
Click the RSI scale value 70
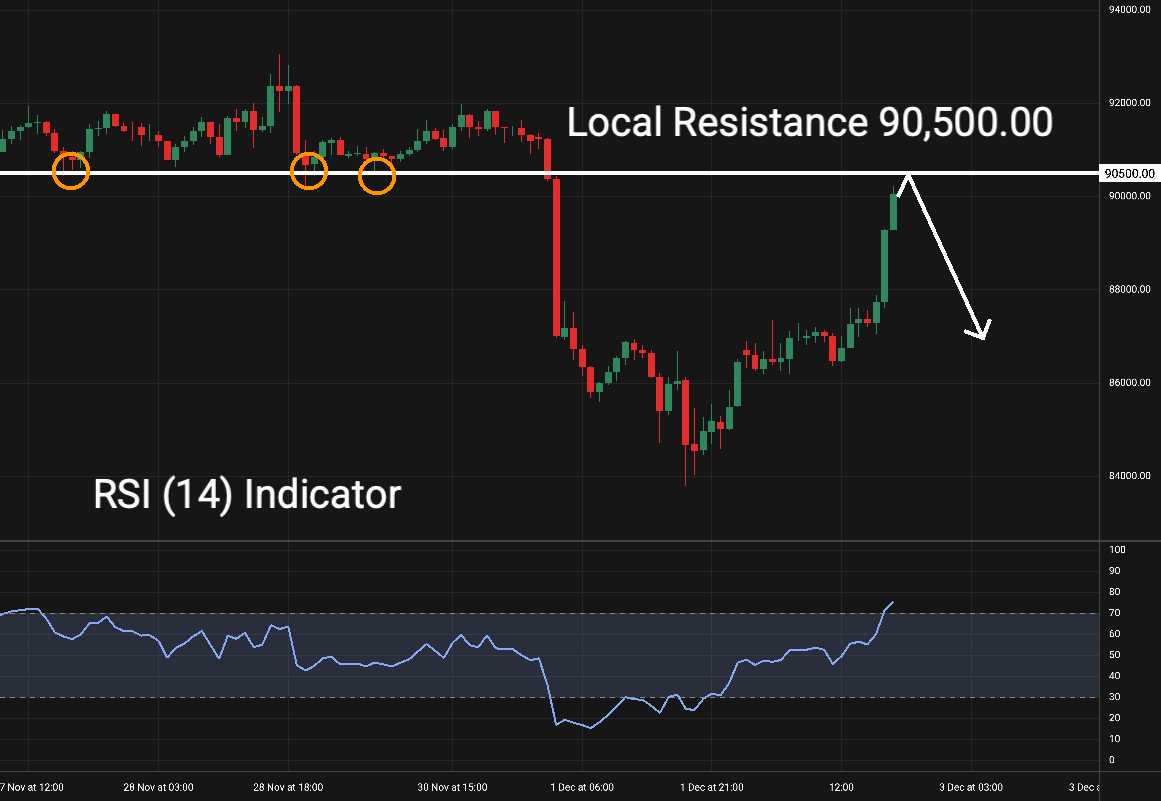click(x=1115, y=613)
